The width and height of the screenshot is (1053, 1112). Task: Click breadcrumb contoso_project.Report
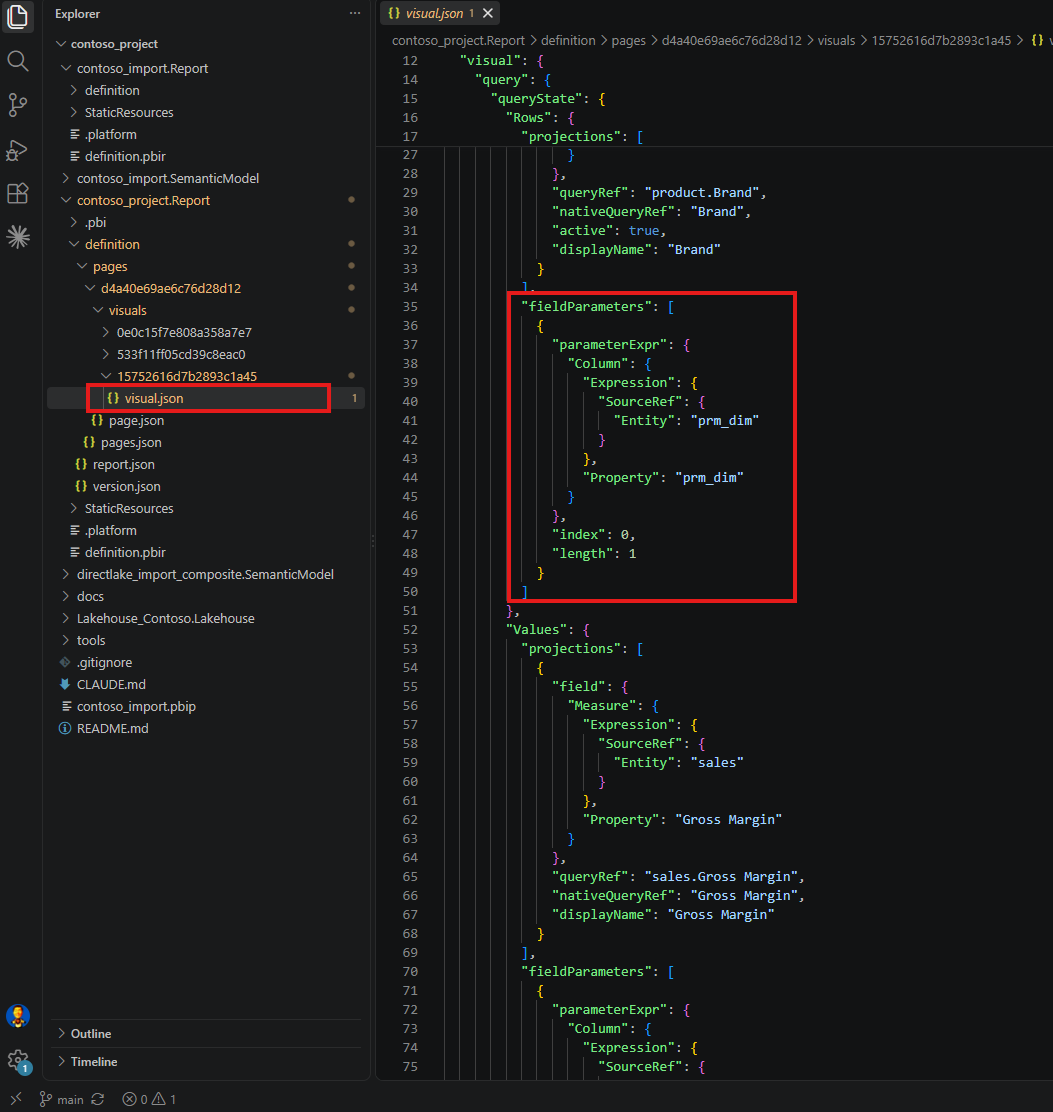(x=458, y=40)
